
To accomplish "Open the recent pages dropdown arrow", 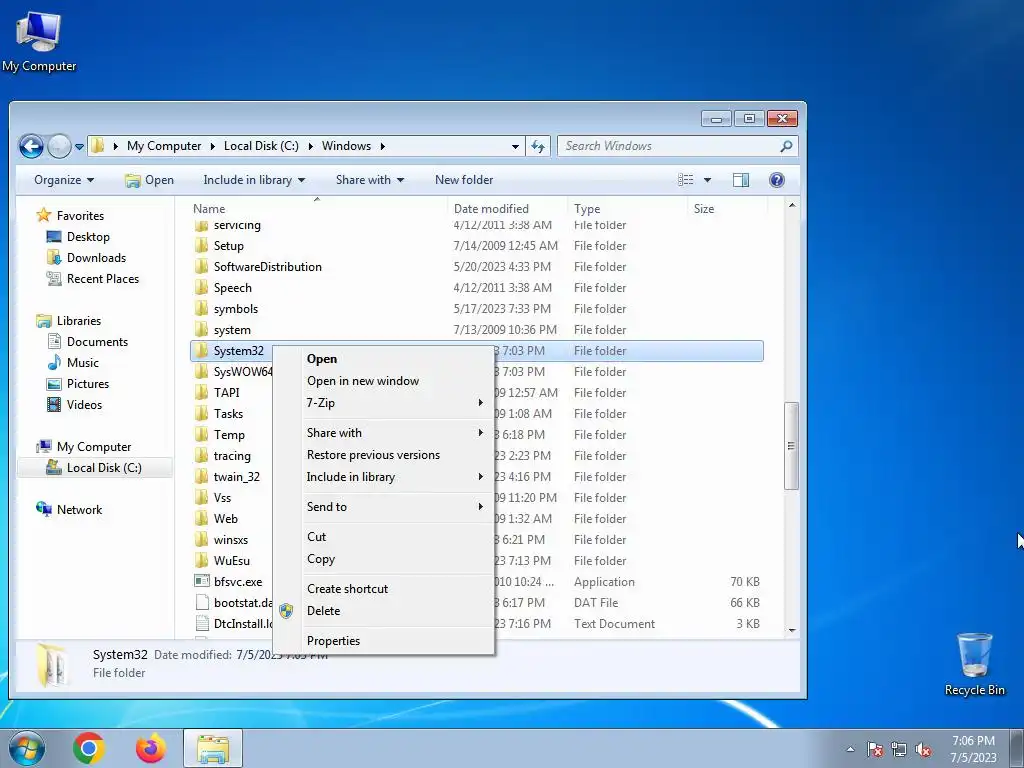I will 79,147.
